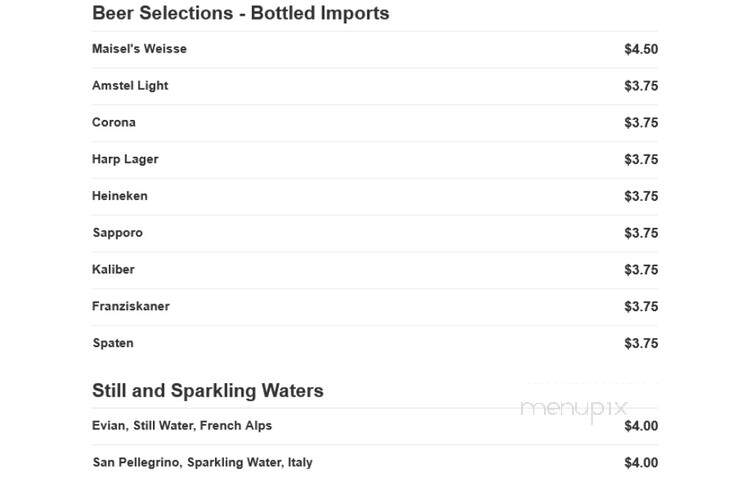This screenshot has height=491, width=753.
Task: Click the $3.75 price beside Heineken
Action: click(641, 196)
